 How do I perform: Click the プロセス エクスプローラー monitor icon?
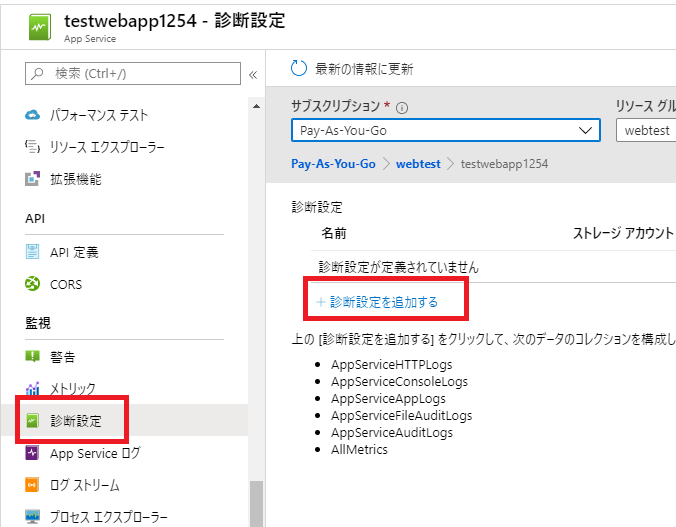[32, 516]
